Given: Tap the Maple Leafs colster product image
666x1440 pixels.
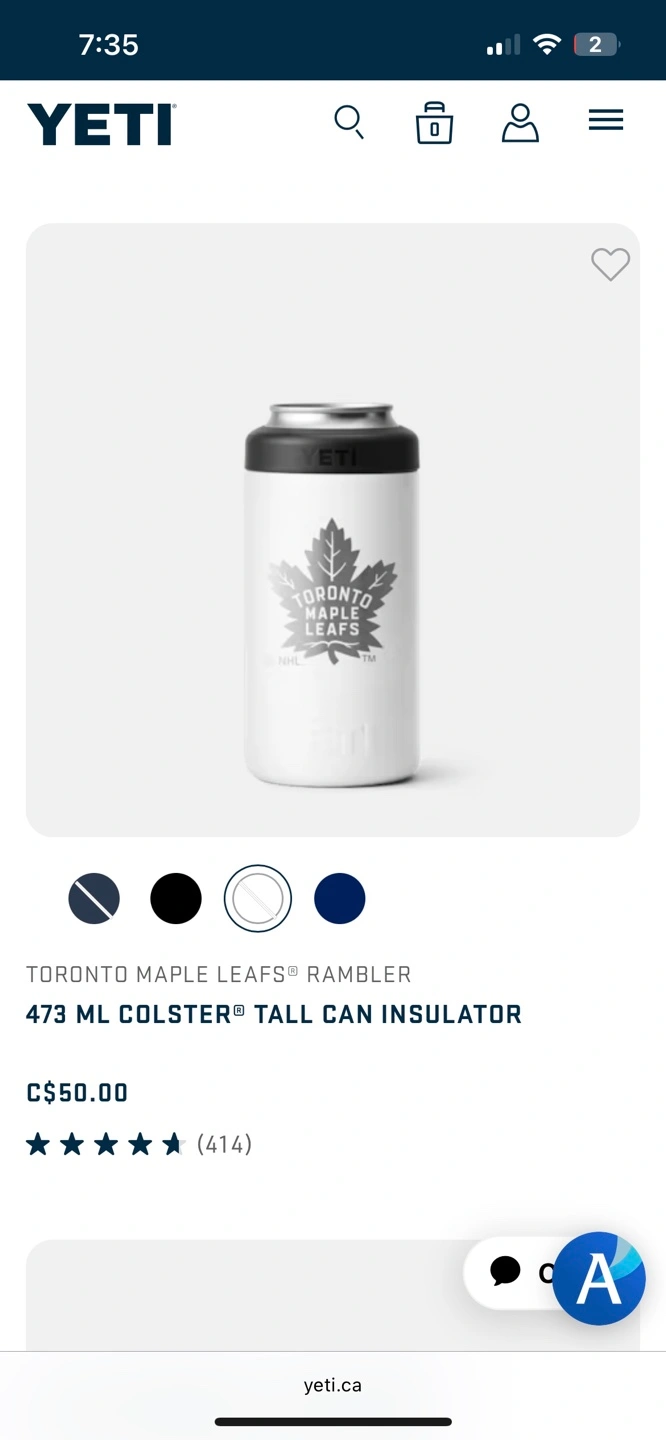Looking at the screenshot, I should [x=333, y=594].
